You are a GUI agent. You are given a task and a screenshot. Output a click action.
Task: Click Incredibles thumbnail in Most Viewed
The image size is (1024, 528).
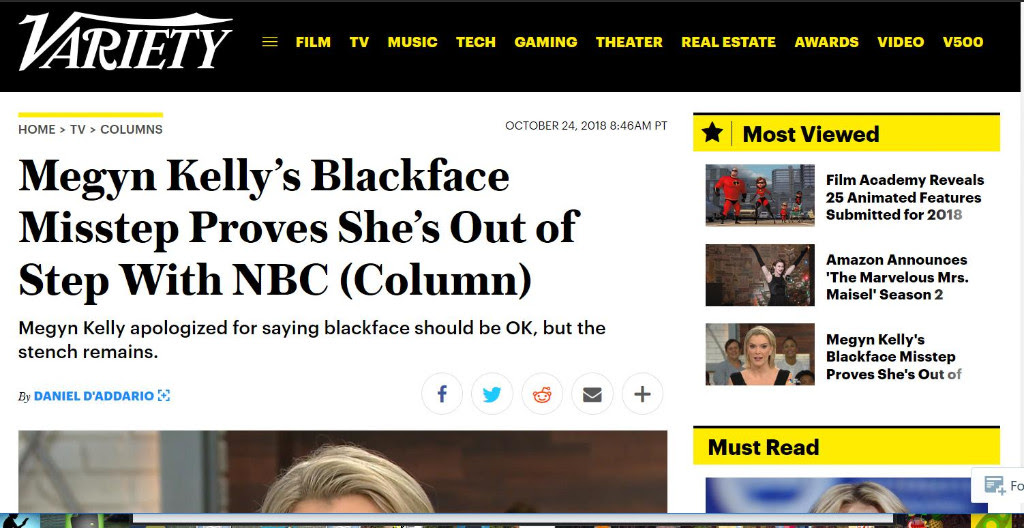(x=760, y=195)
